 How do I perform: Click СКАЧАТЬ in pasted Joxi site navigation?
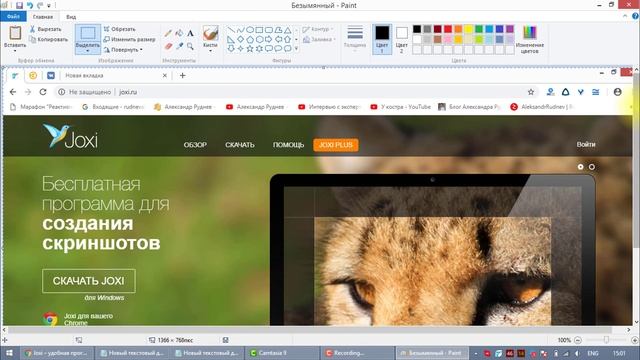(x=240, y=145)
